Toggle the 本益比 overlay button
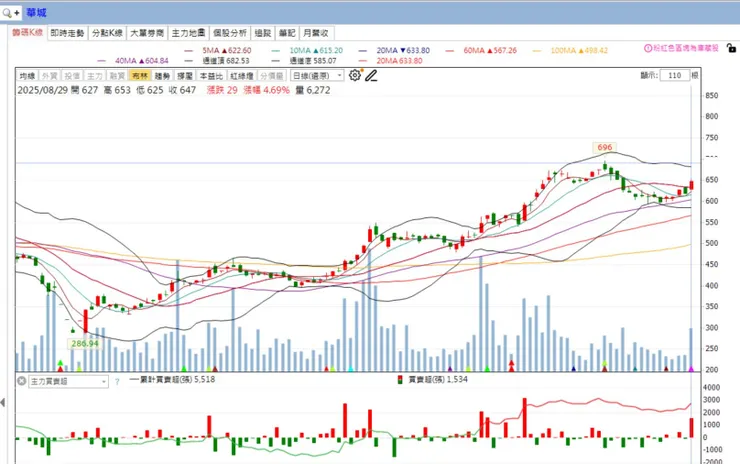The height and width of the screenshot is (464, 740). pos(211,76)
